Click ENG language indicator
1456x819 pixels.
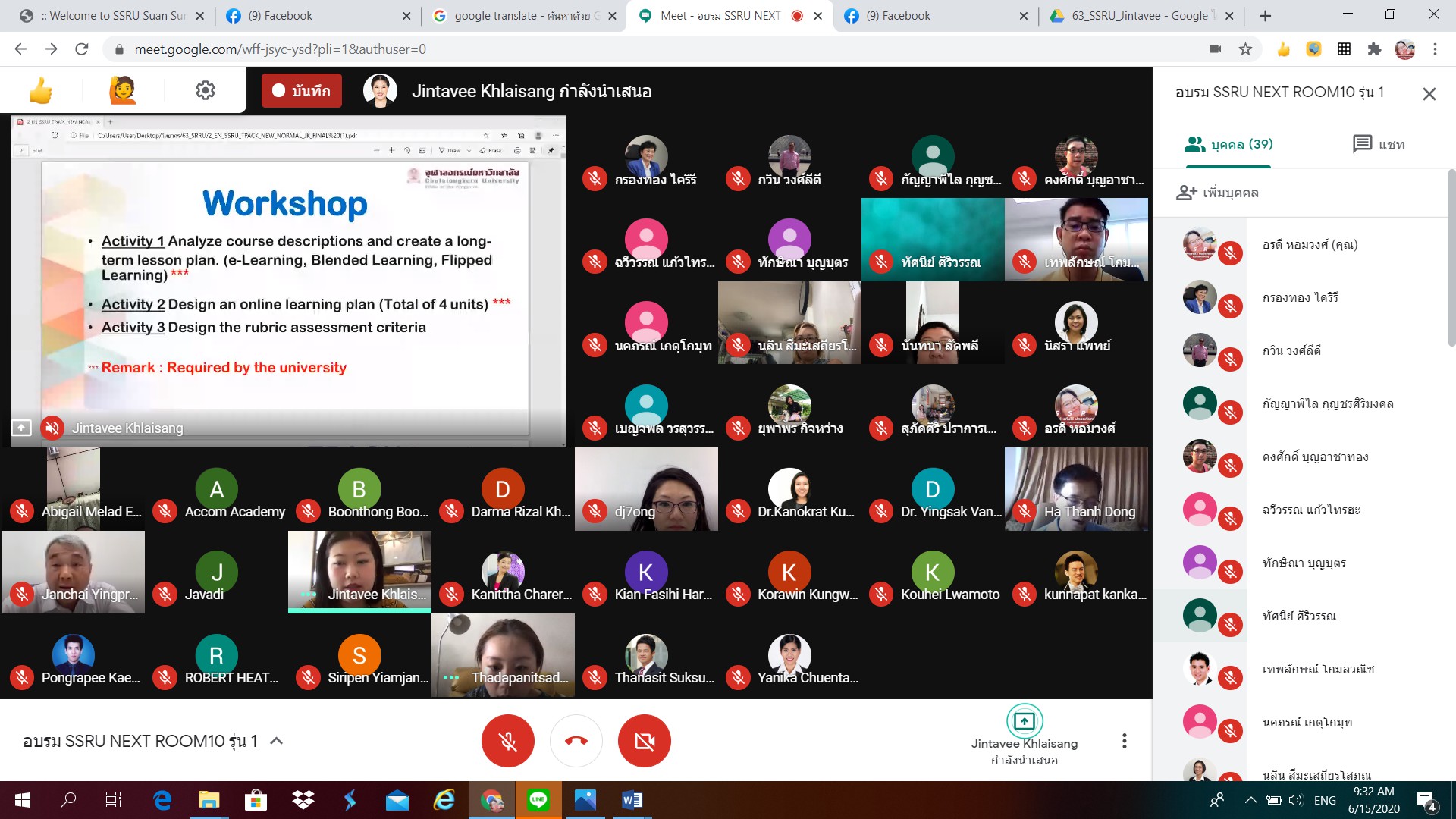1325,800
